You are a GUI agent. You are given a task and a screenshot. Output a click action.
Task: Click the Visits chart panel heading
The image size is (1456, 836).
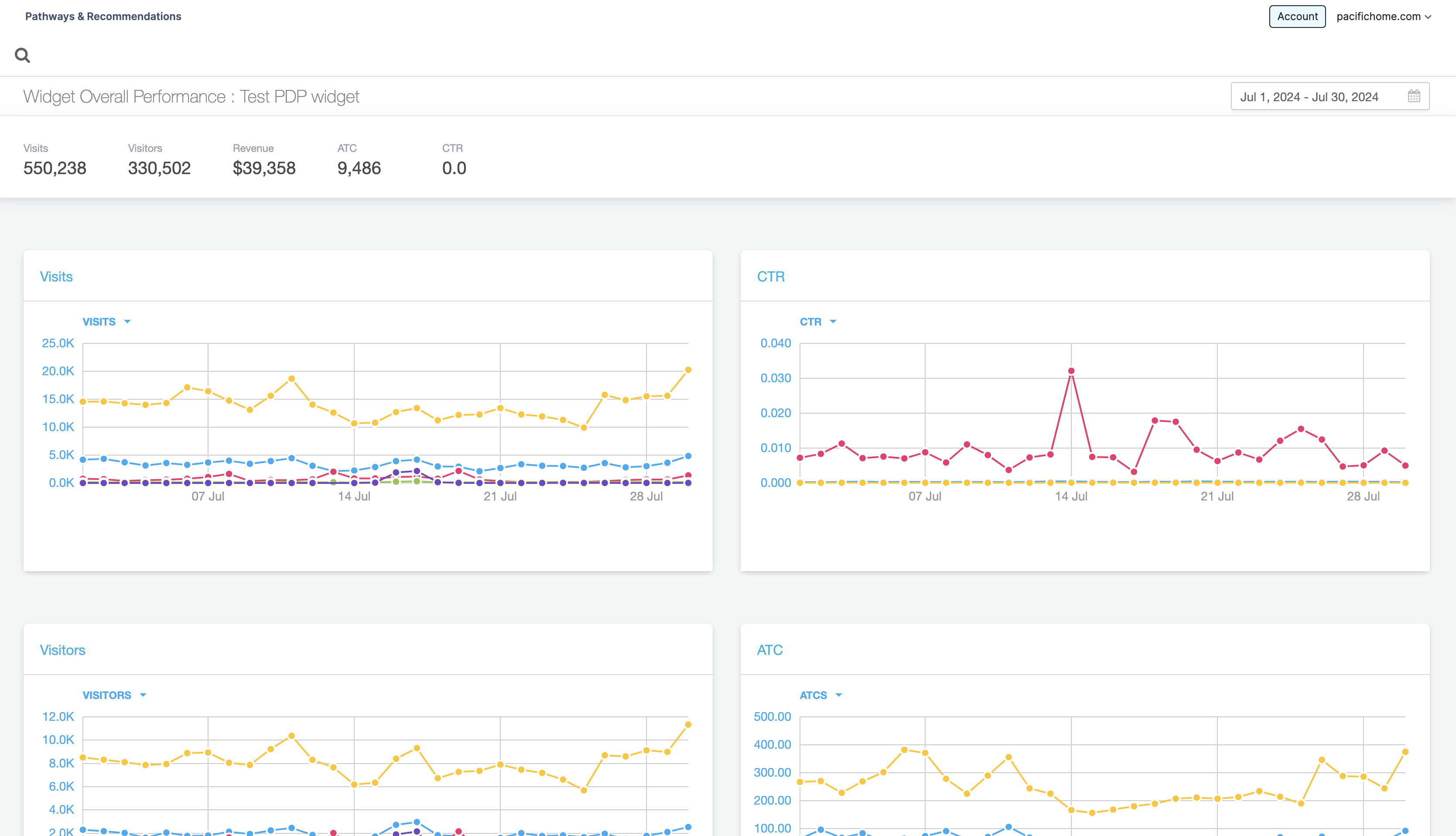point(56,277)
